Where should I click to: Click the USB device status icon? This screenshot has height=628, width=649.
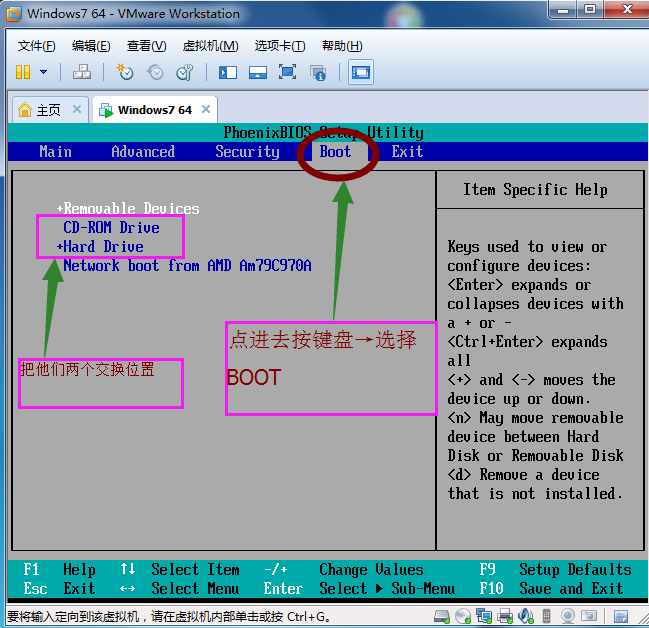click(x=546, y=616)
